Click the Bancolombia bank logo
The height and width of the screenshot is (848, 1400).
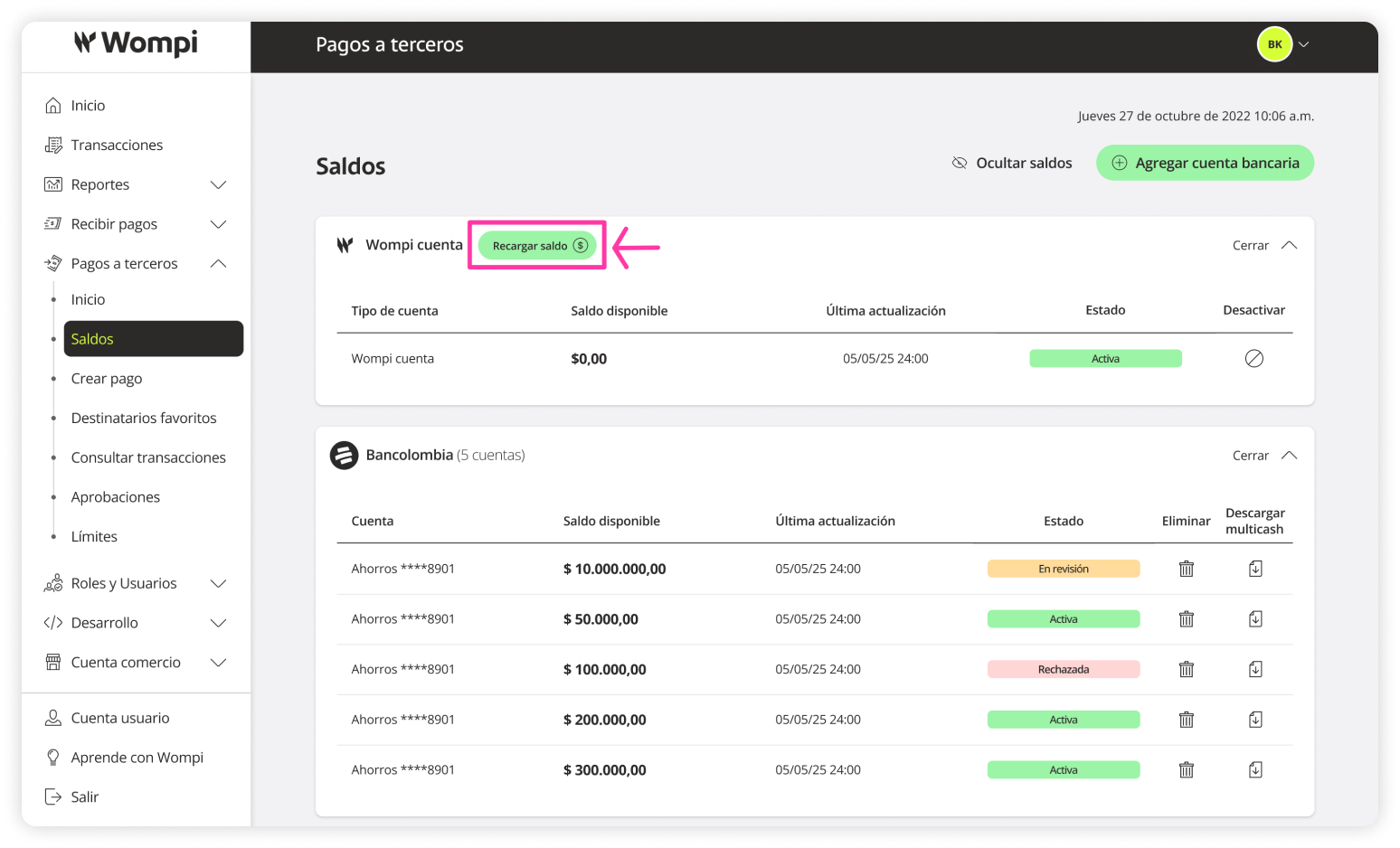point(344,456)
